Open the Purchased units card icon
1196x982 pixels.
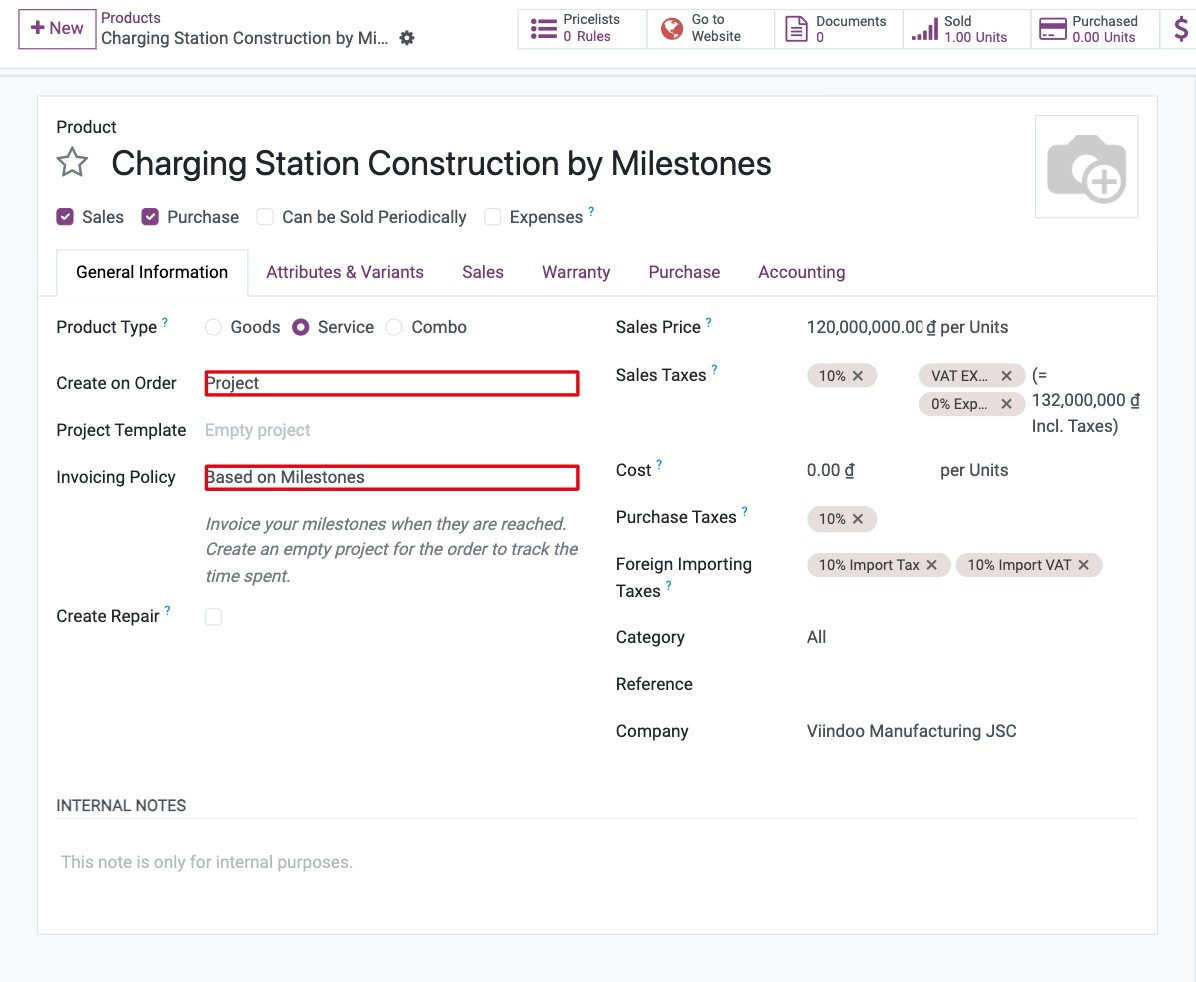[1053, 29]
